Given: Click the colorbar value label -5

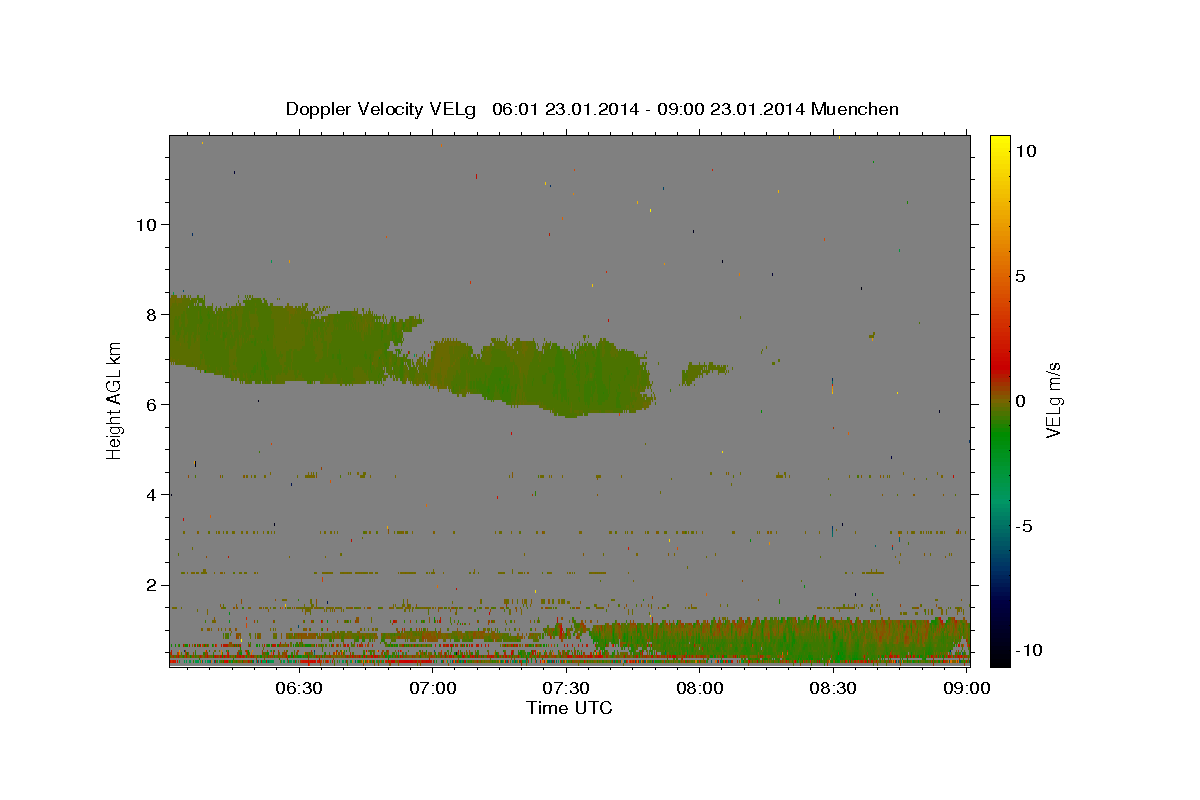Looking at the screenshot, I should 1023,526.
